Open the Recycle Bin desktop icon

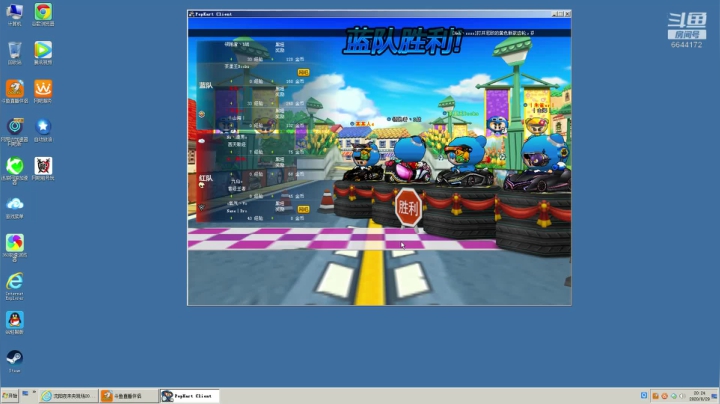tap(15, 53)
